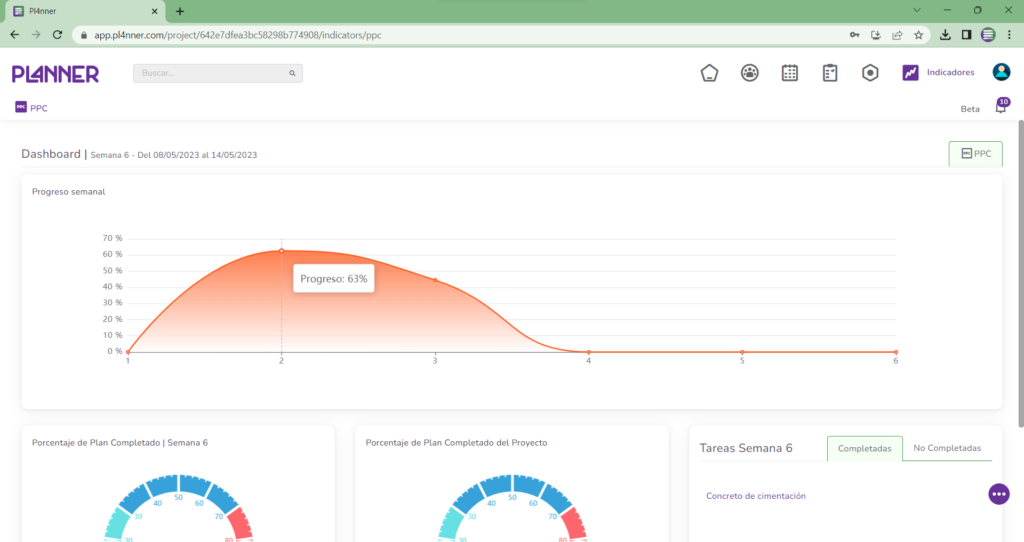Open the Concreto de cimentación task
The image size is (1024, 542).
[x=755, y=496]
